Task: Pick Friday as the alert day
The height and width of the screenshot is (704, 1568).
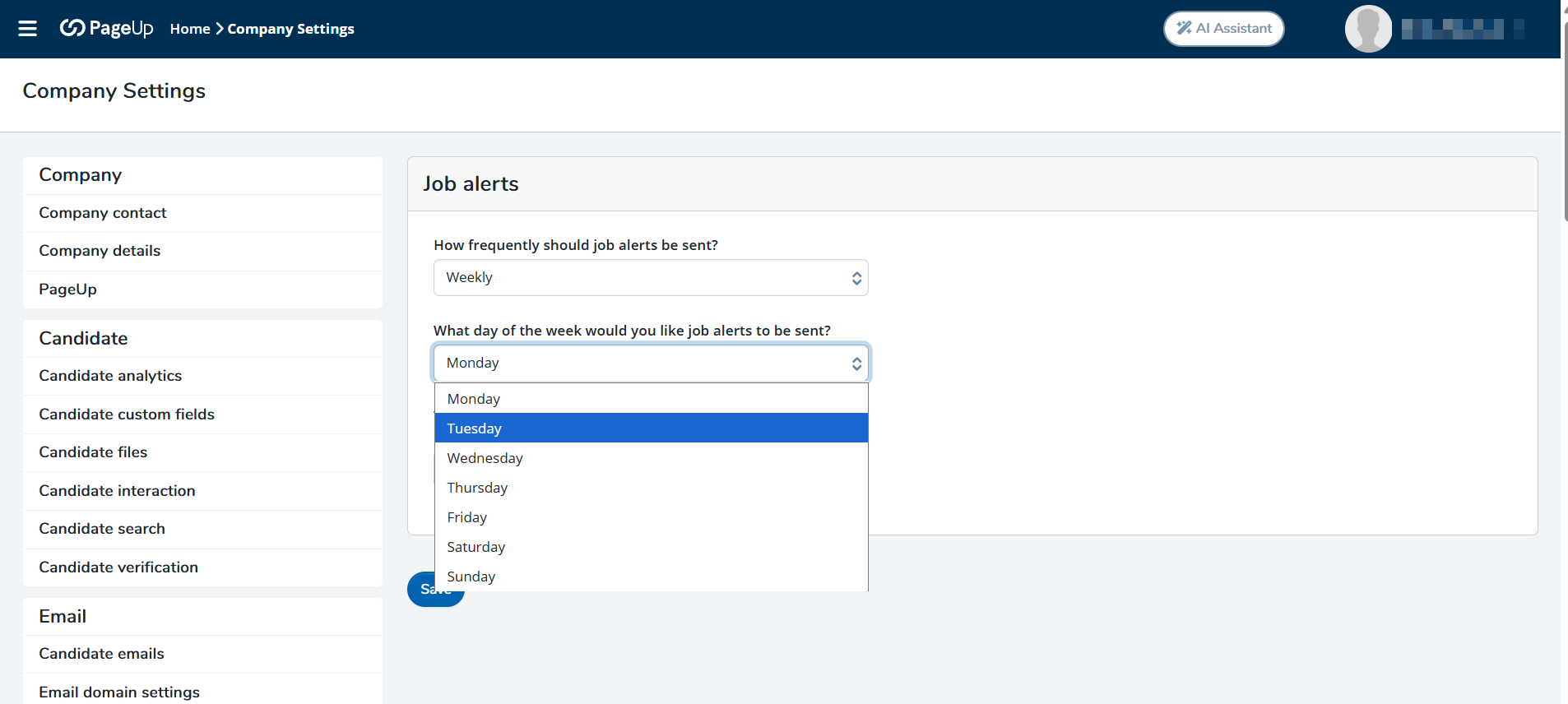Action: (x=650, y=517)
